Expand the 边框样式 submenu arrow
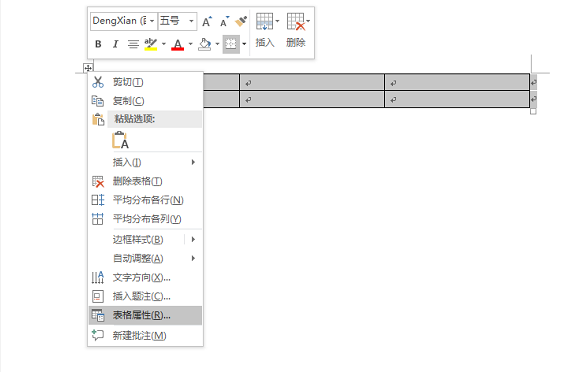The width and height of the screenshot is (564, 372). (194, 240)
